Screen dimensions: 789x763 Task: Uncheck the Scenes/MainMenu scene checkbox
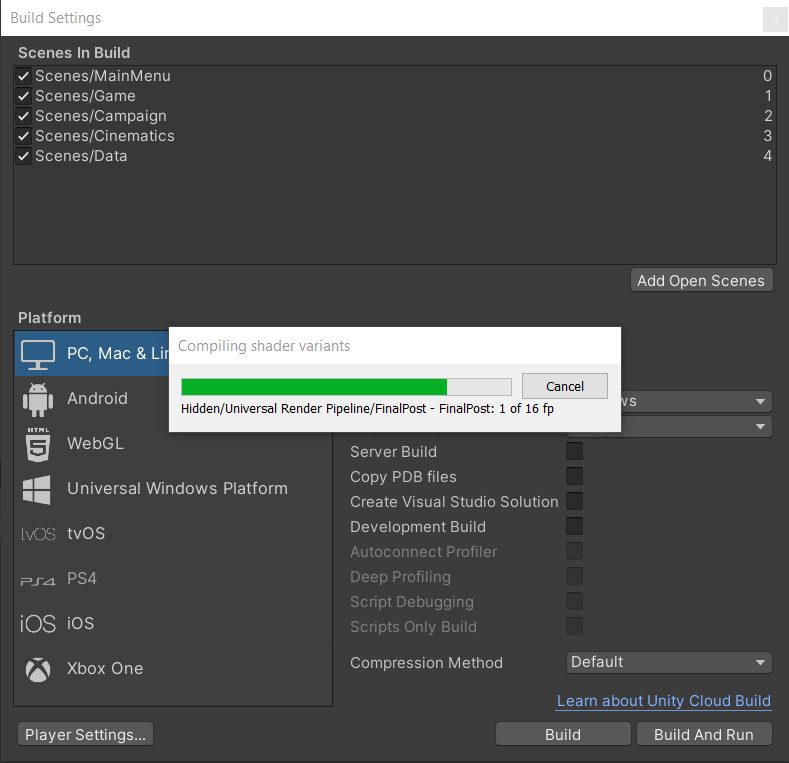23,76
